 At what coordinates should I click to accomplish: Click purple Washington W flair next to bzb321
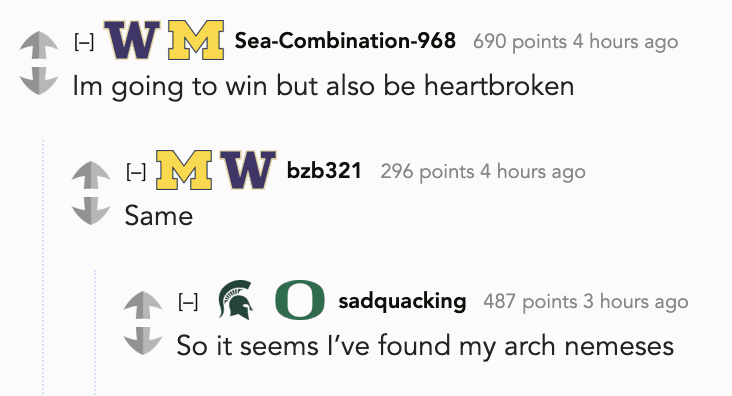(248, 170)
